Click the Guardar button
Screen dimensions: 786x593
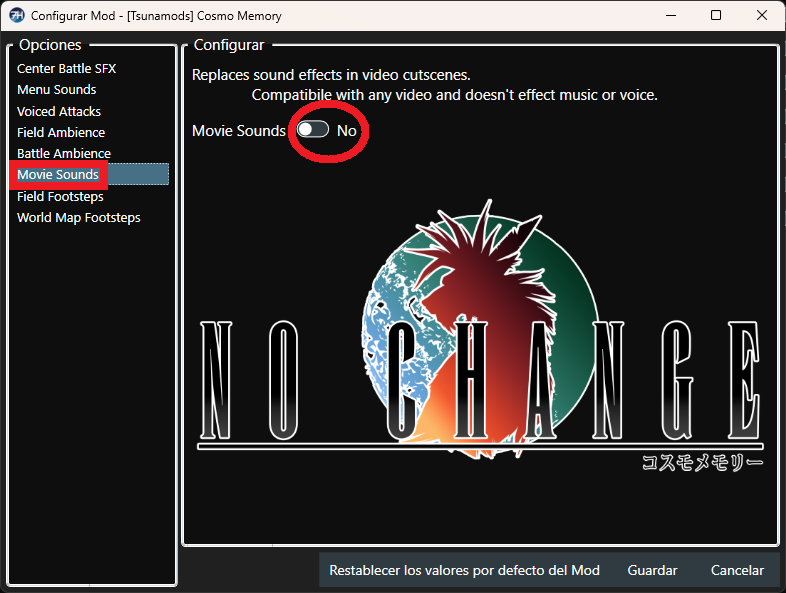pyautogui.click(x=652, y=570)
